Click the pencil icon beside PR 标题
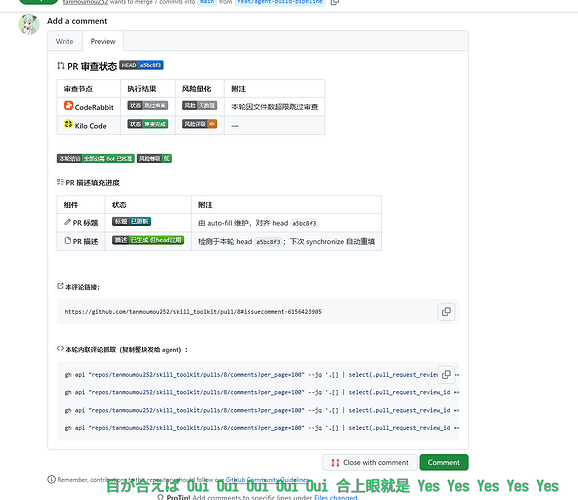 (x=67, y=222)
